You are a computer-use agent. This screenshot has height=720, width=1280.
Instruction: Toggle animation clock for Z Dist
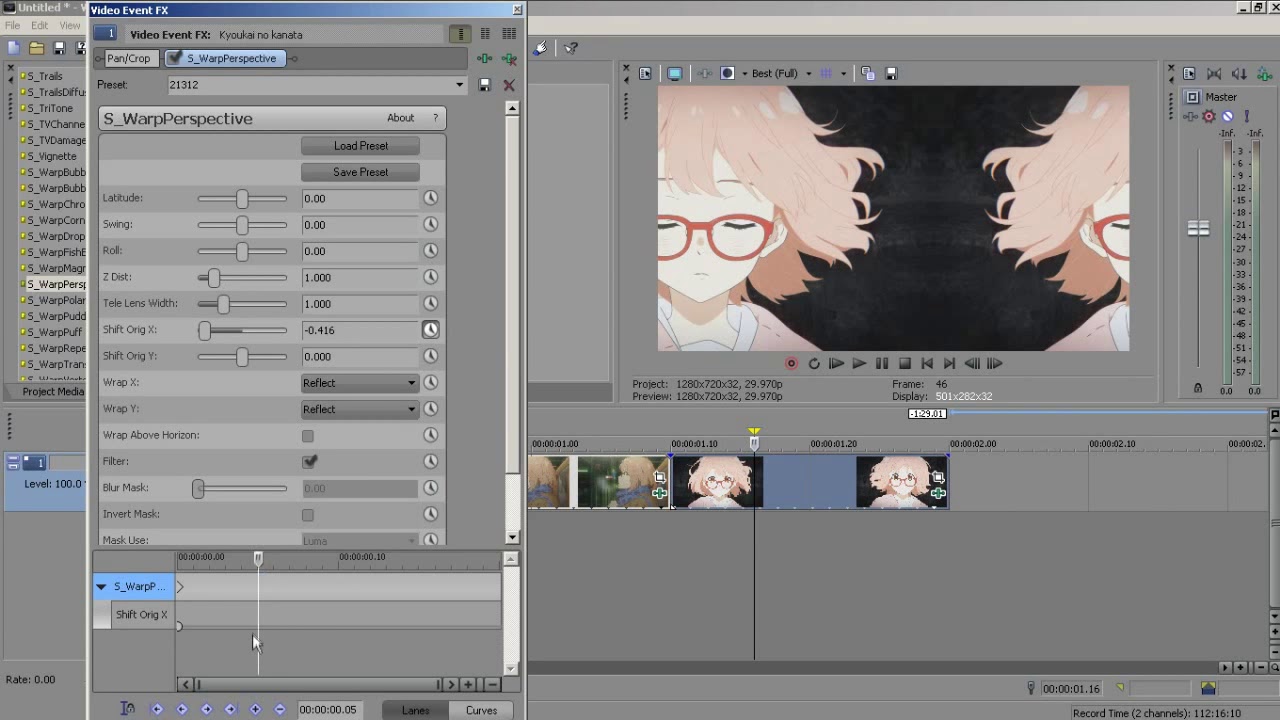click(x=430, y=277)
